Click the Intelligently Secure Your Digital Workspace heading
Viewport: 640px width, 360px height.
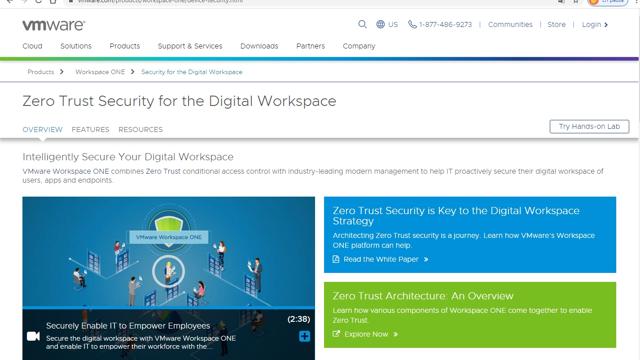tap(128, 157)
